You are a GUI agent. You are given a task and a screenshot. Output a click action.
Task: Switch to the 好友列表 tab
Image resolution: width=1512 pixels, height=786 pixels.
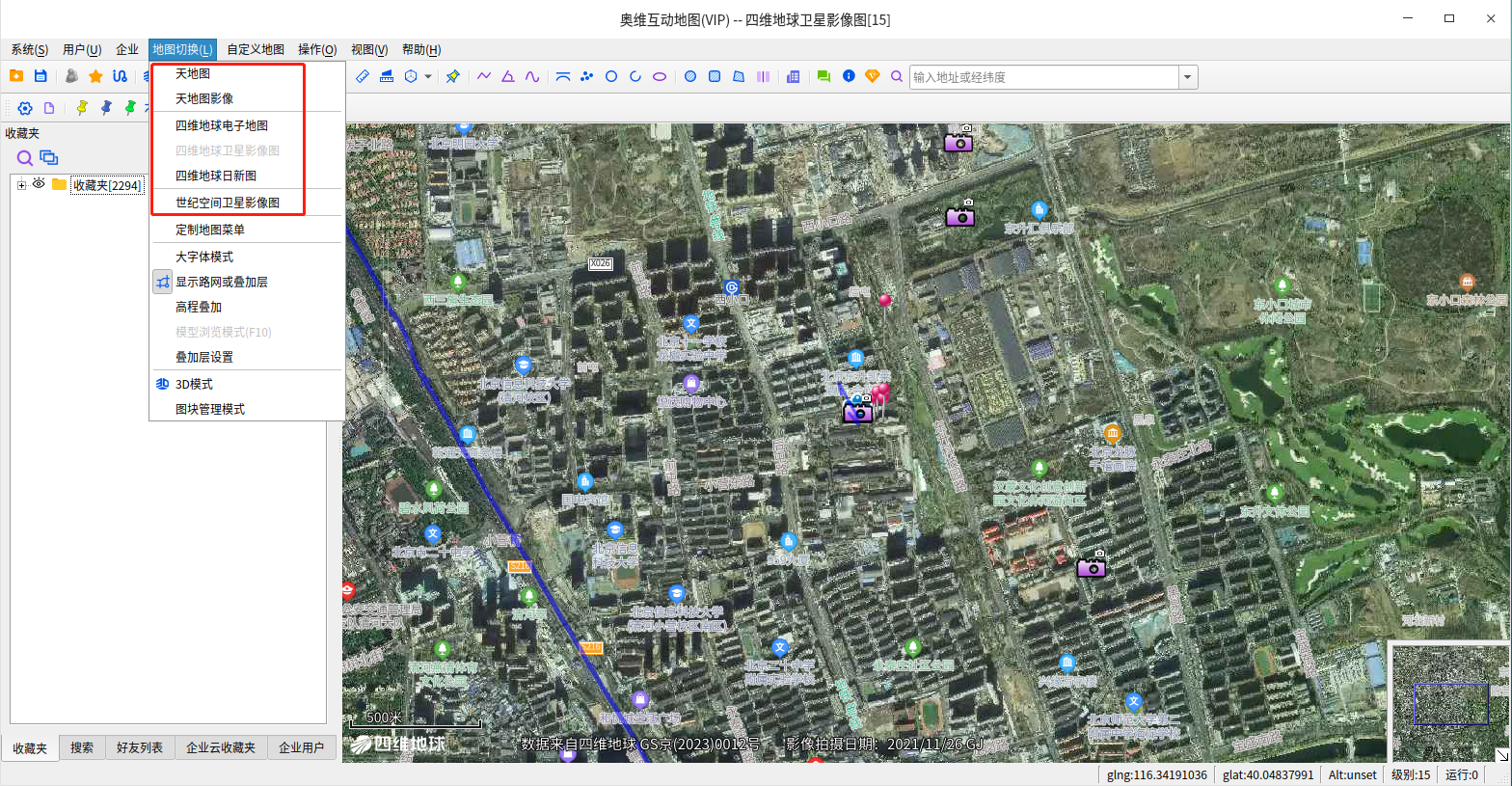click(140, 747)
